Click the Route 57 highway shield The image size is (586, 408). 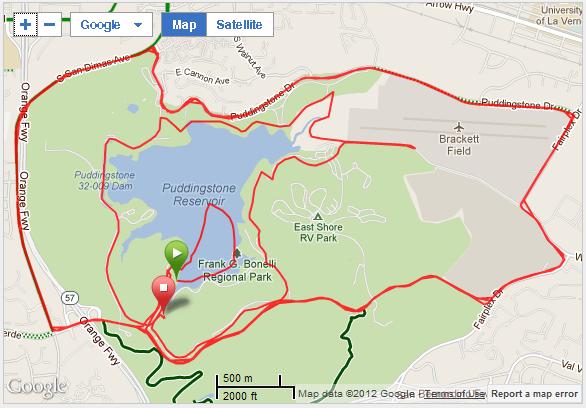coord(70,298)
